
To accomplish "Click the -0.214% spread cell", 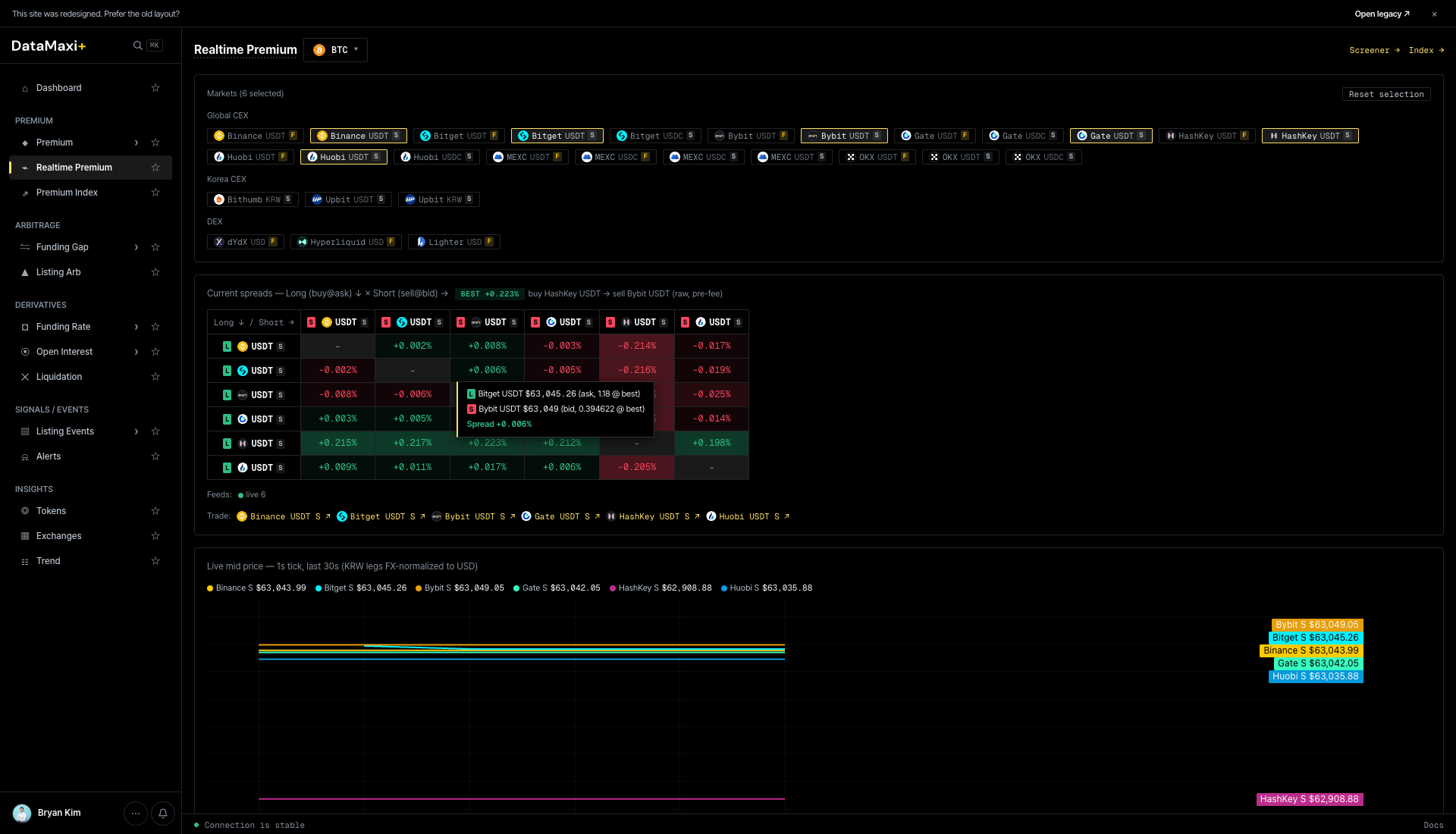I will [636, 346].
